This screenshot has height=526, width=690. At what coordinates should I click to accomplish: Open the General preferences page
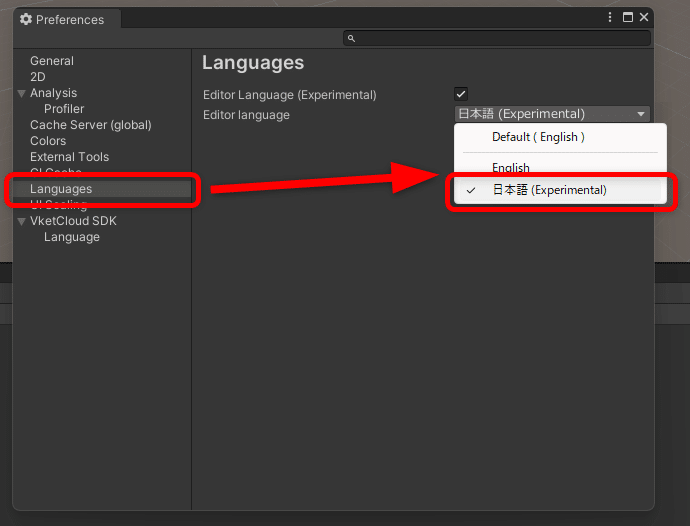point(52,61)
